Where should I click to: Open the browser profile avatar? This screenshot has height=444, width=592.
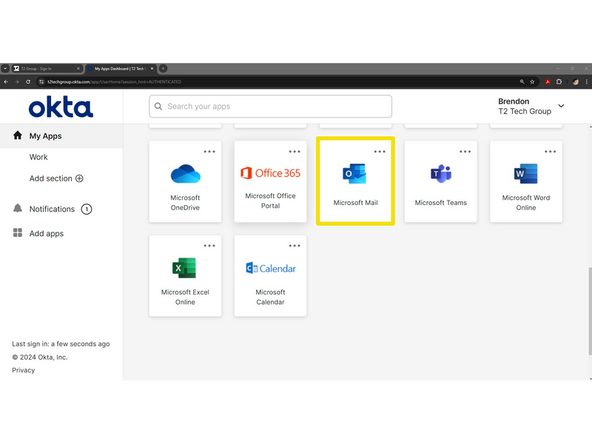tap(575, 82)
